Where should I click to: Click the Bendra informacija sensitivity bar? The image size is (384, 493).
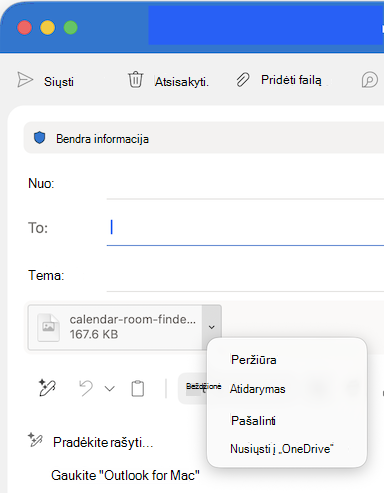pos(204,138)
